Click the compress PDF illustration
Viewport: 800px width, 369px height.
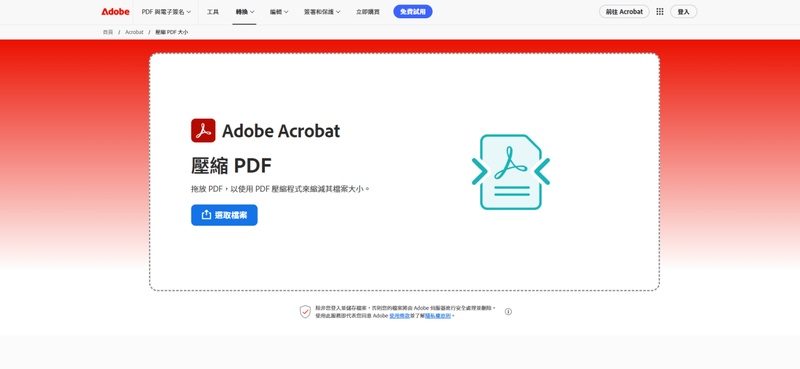pyautogui.click(x=511, y=171)
